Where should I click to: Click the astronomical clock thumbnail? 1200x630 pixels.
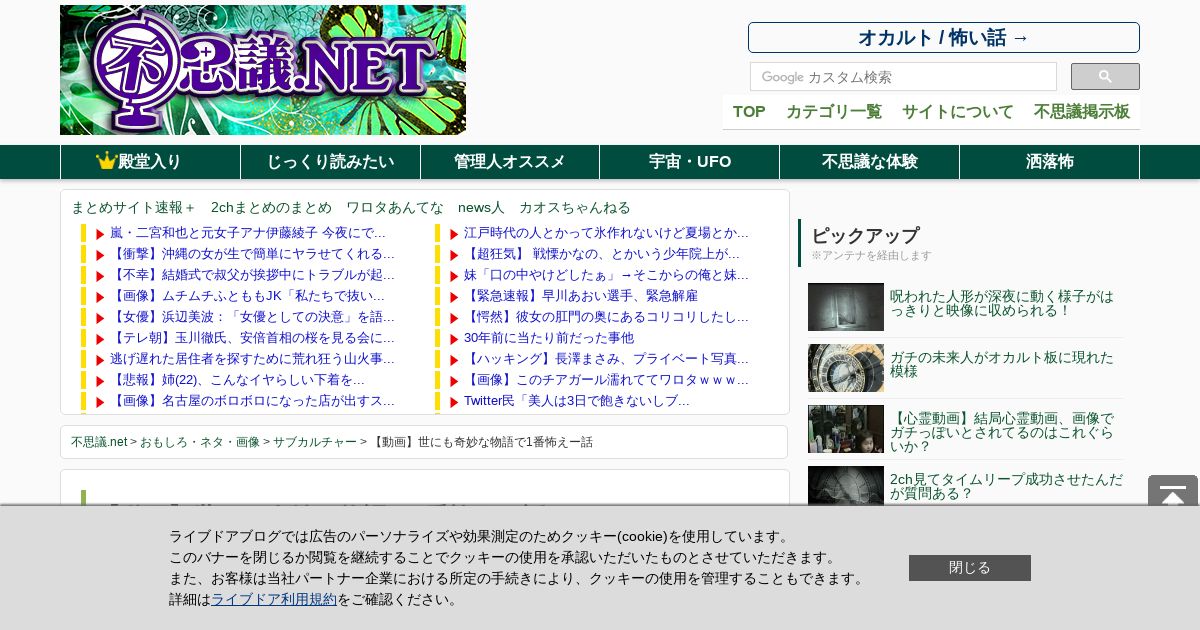coord(846,368)
